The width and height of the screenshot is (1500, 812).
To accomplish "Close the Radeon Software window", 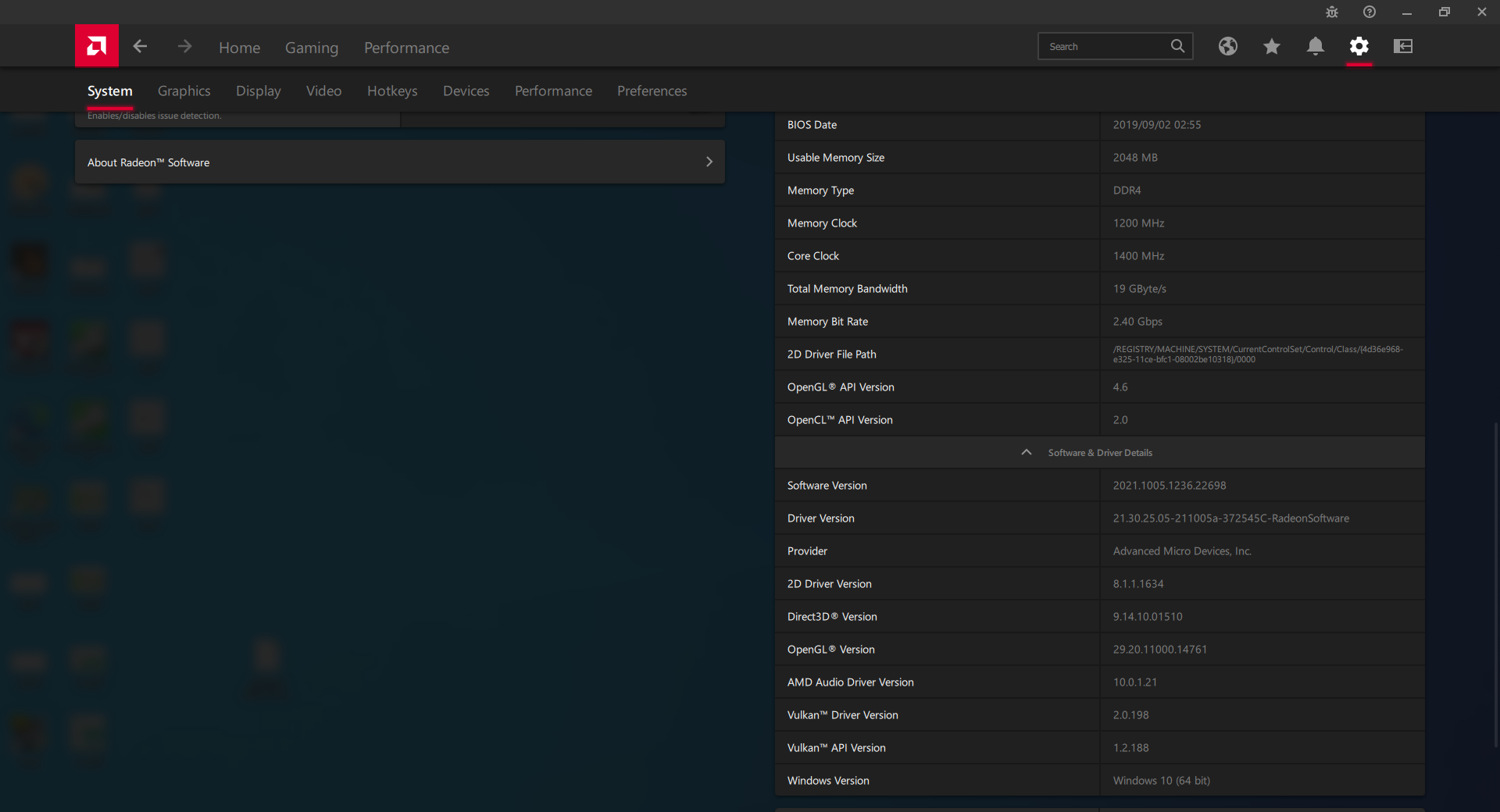I will 1482,12.
